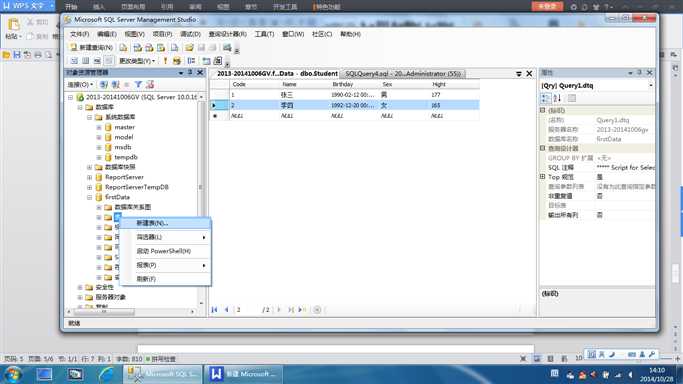This screenshot has width=683, height=384.
Task: Expand the Top 规范 property row
Action: [542, 177]
